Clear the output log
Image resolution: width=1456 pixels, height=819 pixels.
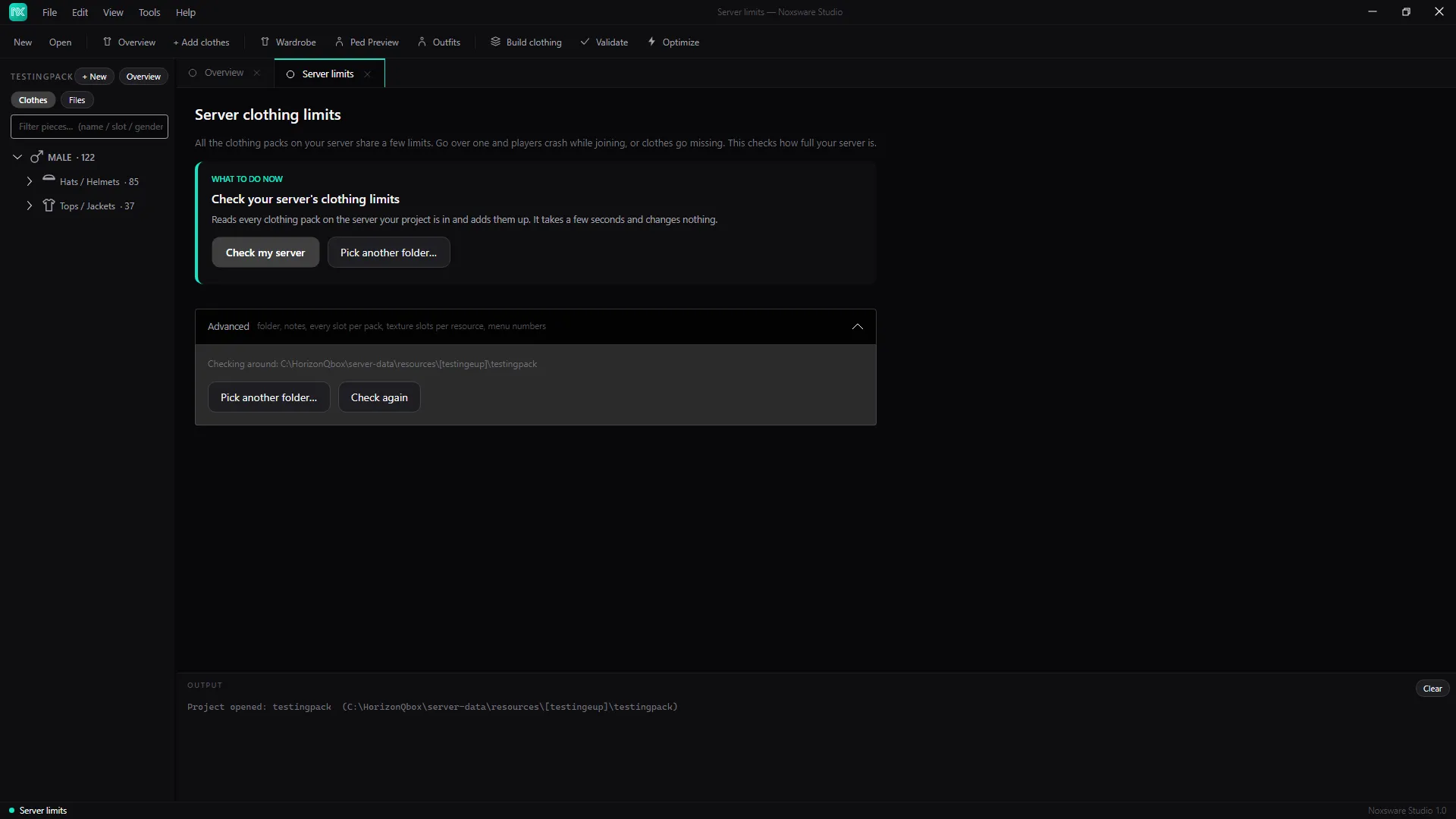tap(1432, 689)
